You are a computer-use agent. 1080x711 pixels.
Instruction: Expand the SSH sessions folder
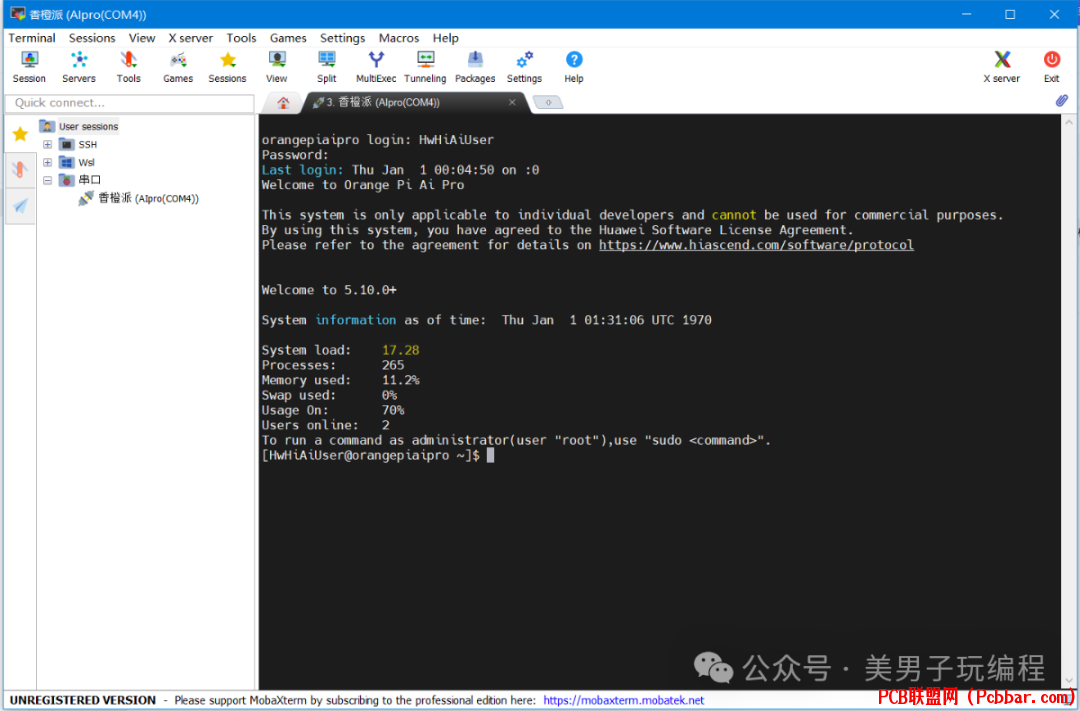(48, 145)
